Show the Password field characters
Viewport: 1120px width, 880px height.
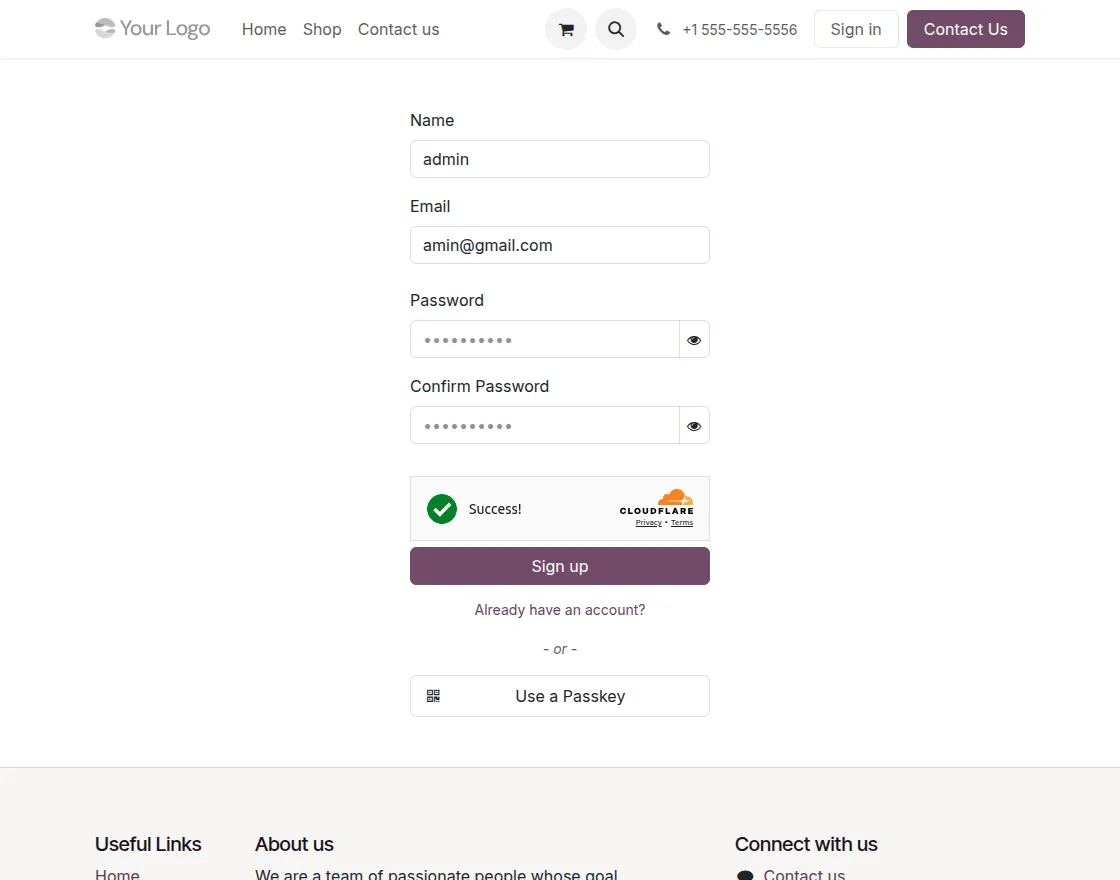coord(694,340)
